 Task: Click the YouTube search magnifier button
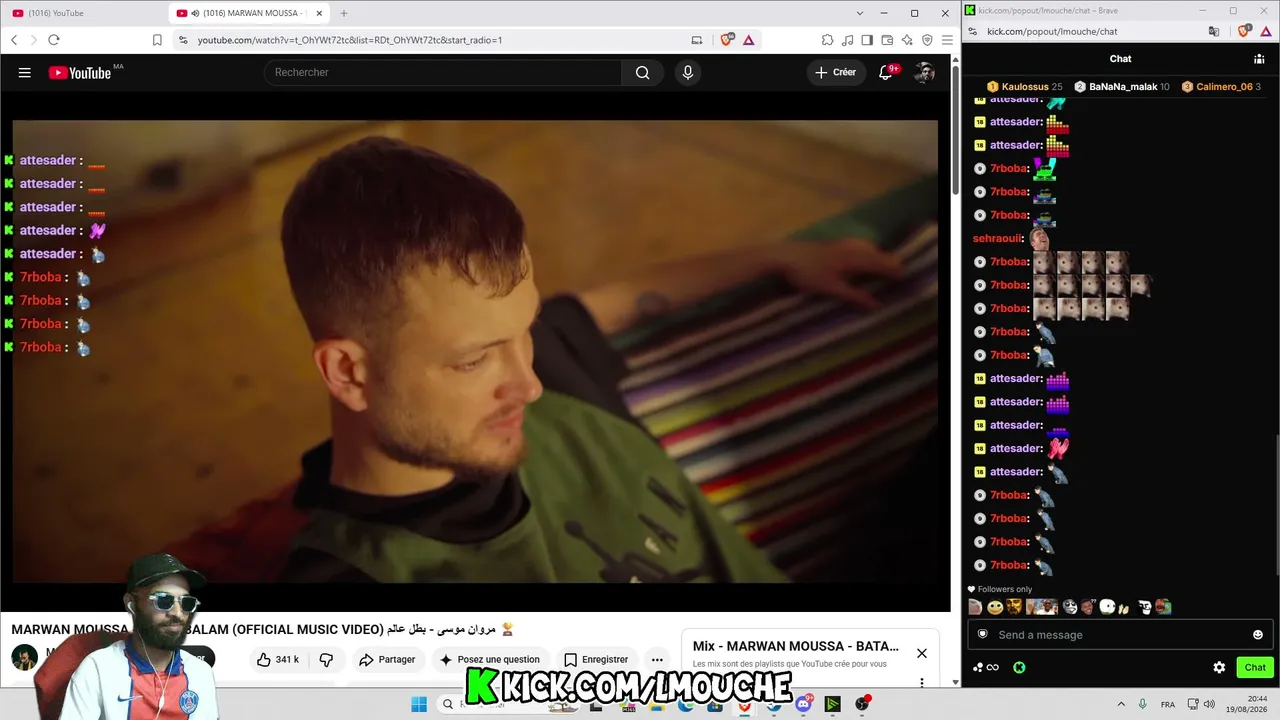coord(643,73)
